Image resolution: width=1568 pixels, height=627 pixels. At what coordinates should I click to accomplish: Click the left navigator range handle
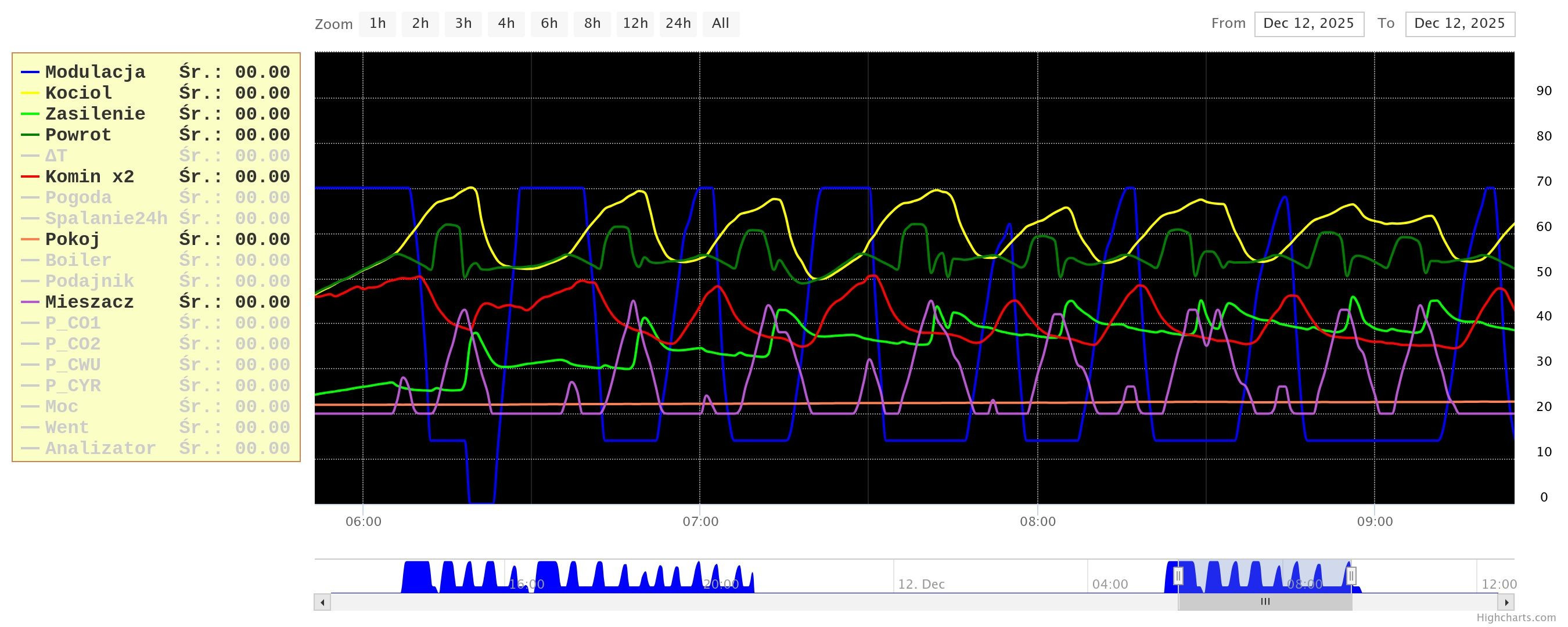click(1178, 576)
